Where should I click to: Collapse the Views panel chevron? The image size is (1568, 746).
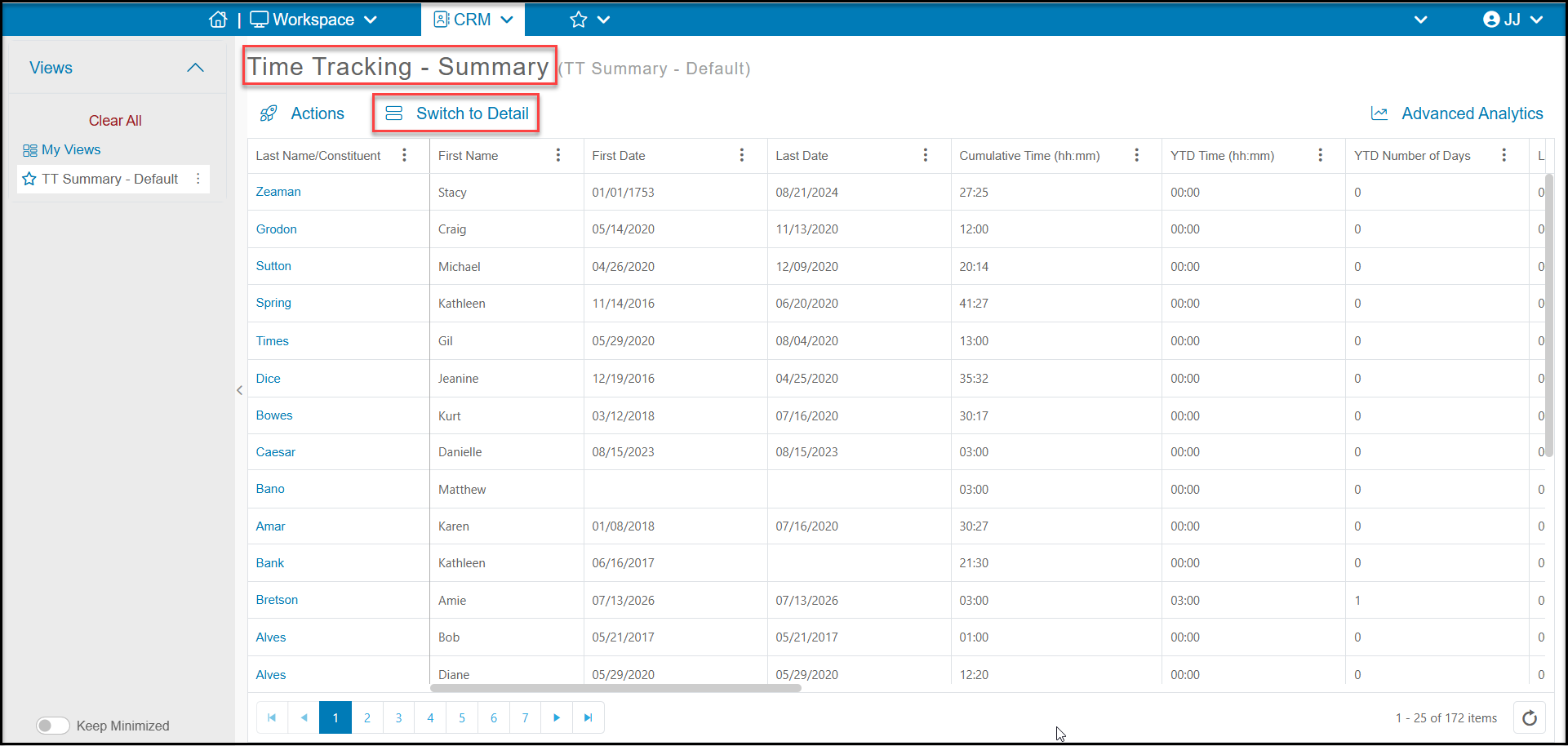point(195,68)
